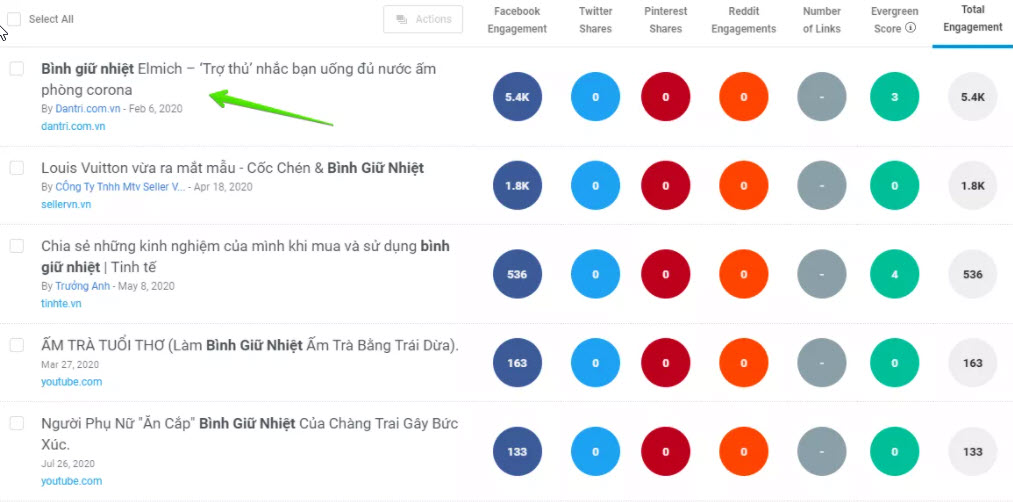Open the sellervn.vn domain link
This screenshot has width=1013, height=502.
[x=66, y=204]
